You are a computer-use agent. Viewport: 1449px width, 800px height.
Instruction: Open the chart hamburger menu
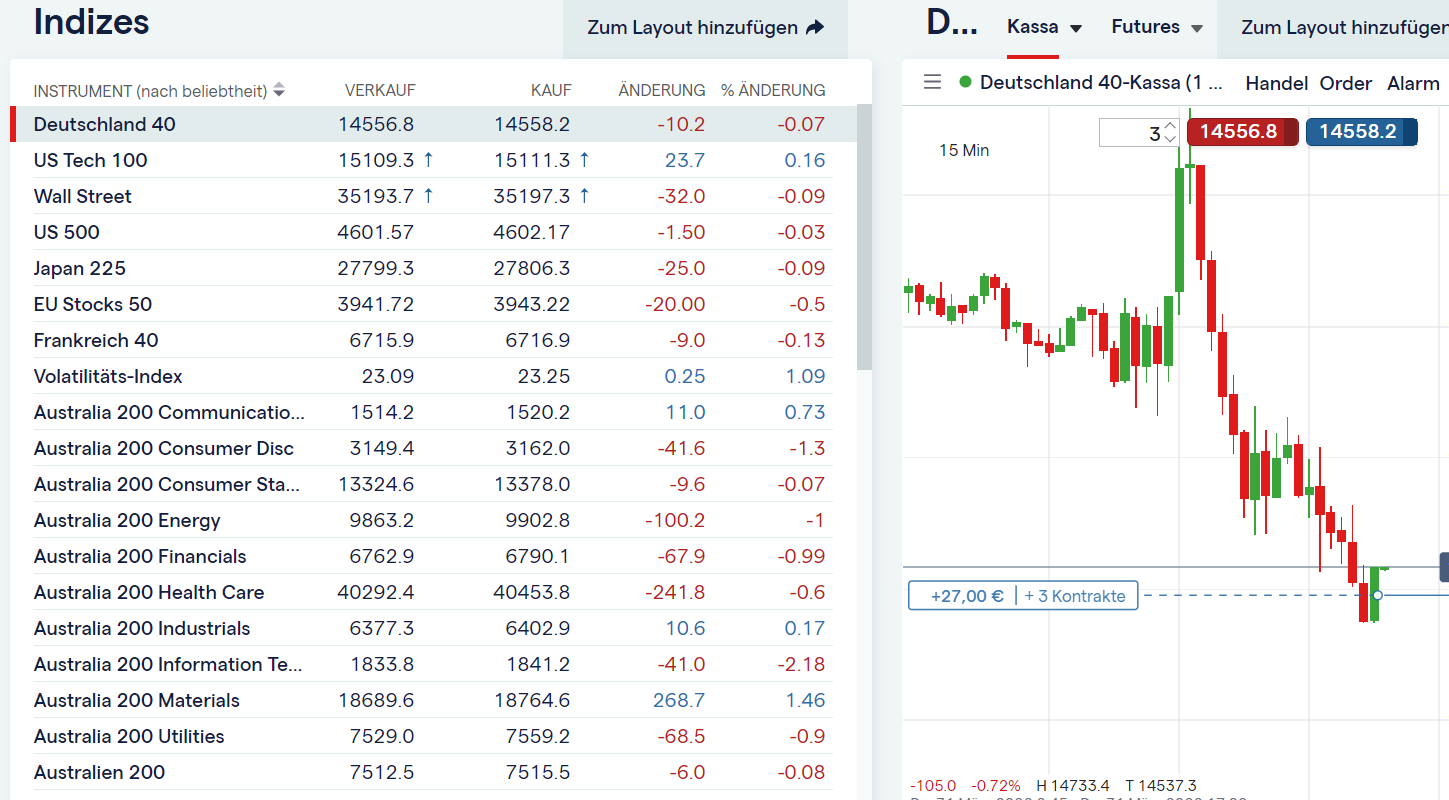[932, 82]
